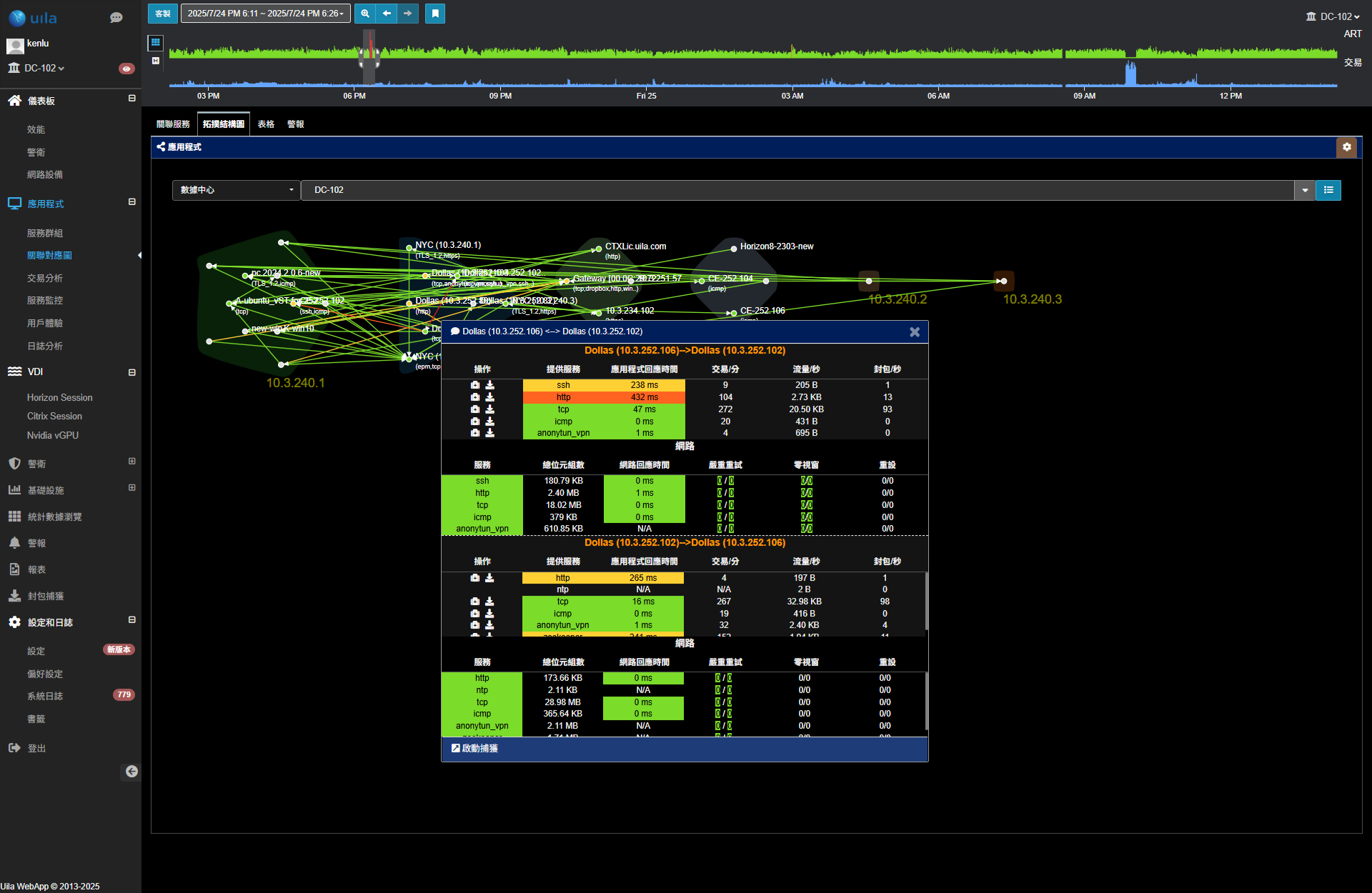This screenshot has height=893, width=1372.
Task: Collapse the 儀表板 sidebar section
Action: click(131, 99)
